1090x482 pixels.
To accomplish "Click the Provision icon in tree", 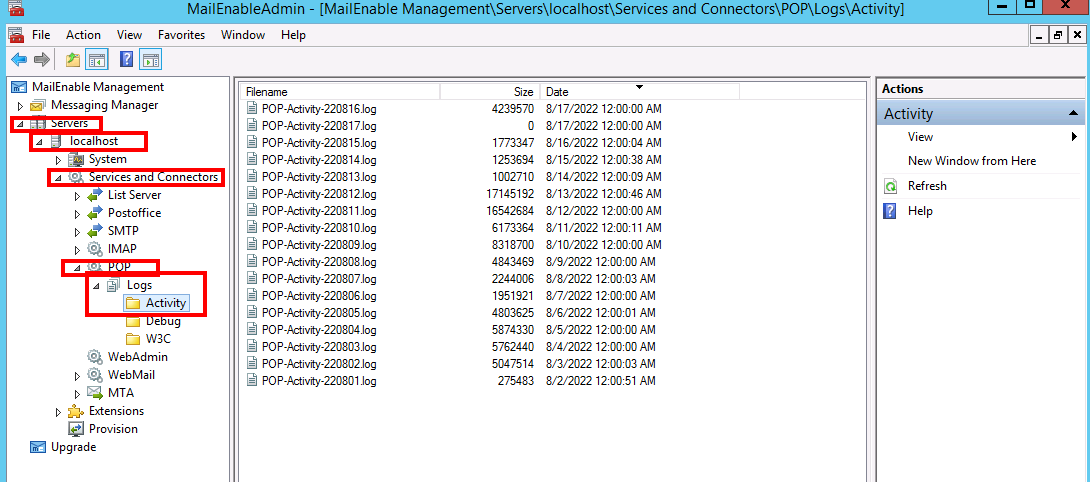I will click(x=76, y=429).
